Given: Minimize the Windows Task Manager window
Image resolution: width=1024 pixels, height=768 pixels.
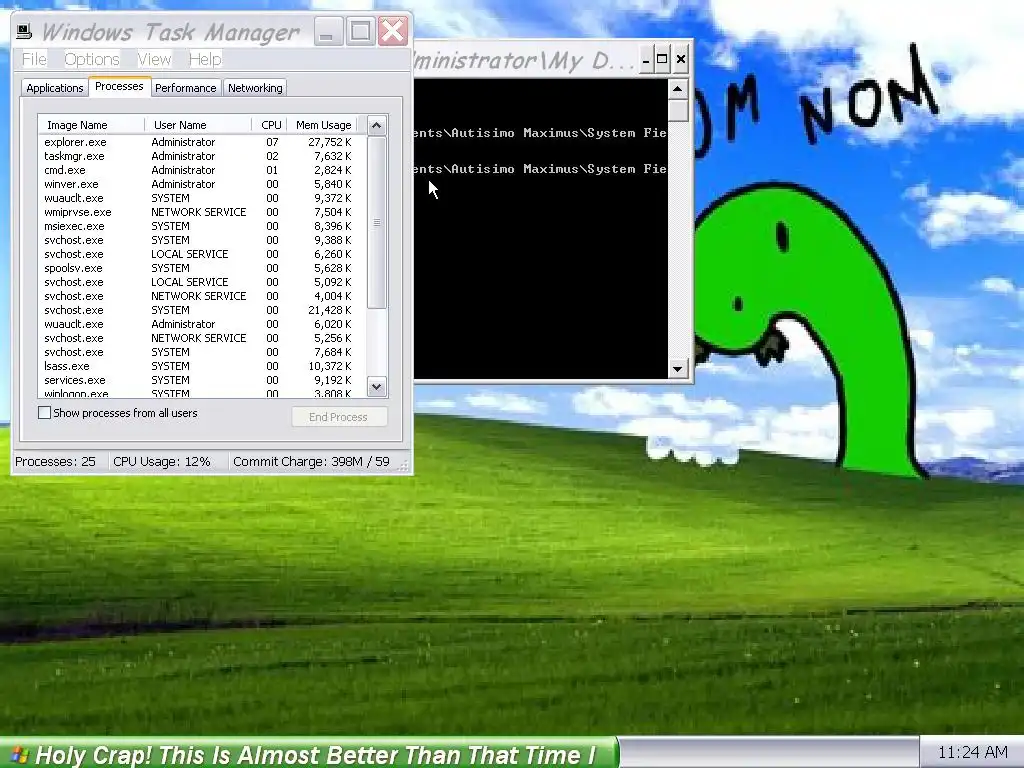Looking at the screenshot, I should (328, 31).
